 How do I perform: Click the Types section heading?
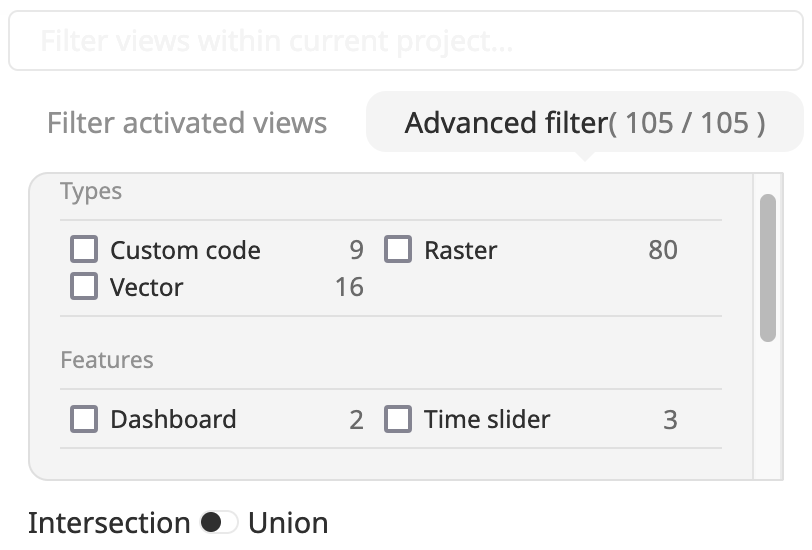pyautogui.click(x=91, y=192)
